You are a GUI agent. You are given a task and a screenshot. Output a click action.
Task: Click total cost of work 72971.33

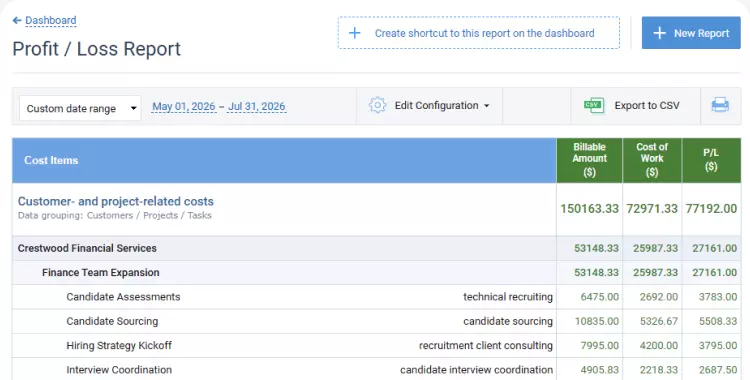[x=652, y=209]
